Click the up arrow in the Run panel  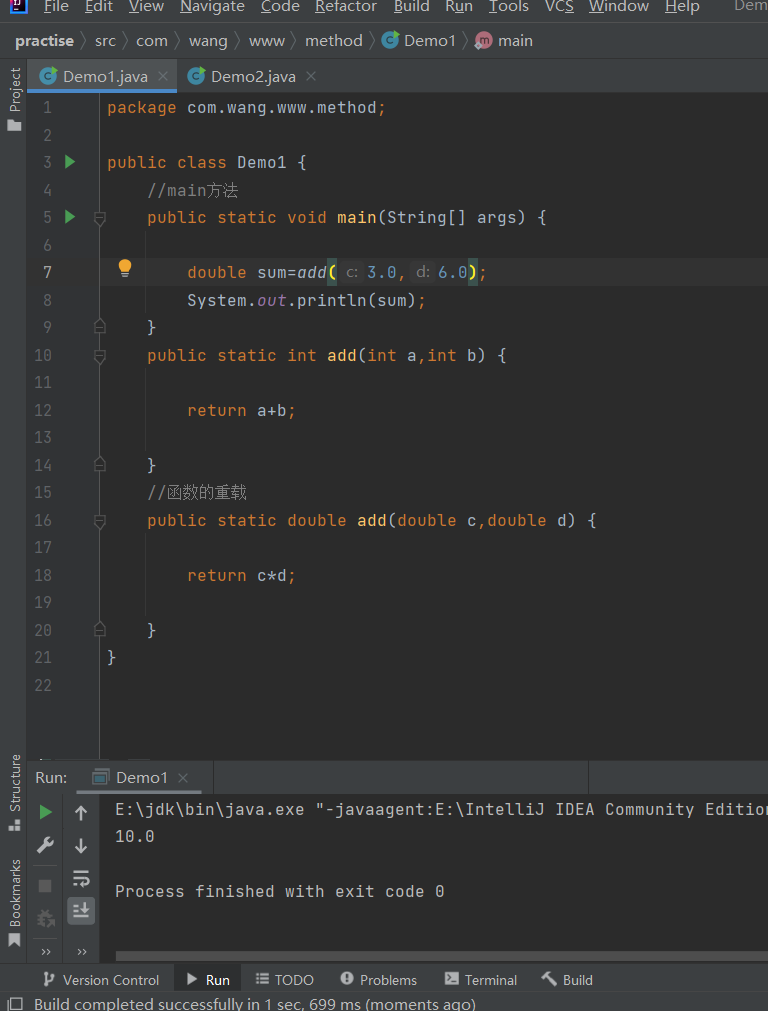coord(81,813)
